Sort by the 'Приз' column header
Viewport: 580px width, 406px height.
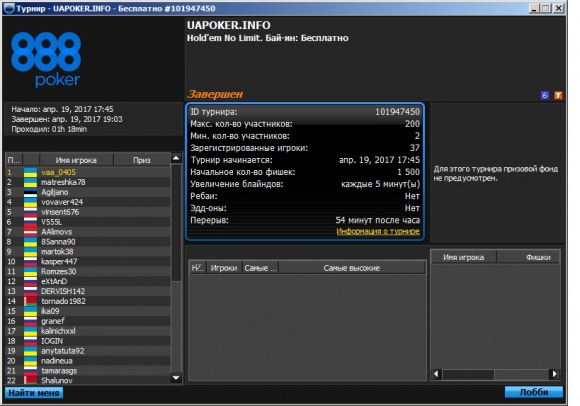(x=142, y=160)
